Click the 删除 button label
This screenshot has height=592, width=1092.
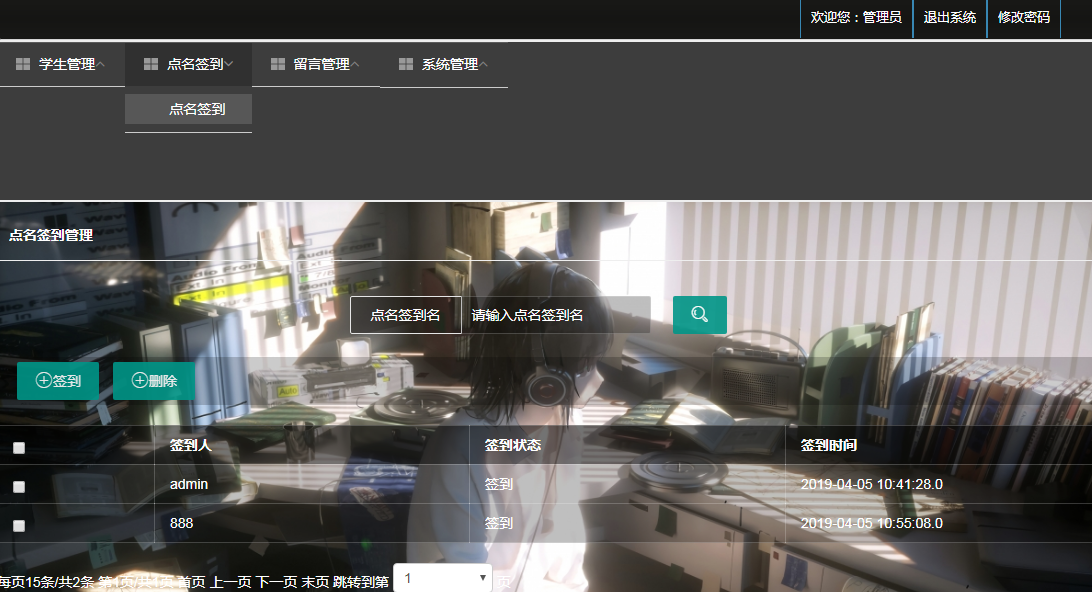pos(163,381)
